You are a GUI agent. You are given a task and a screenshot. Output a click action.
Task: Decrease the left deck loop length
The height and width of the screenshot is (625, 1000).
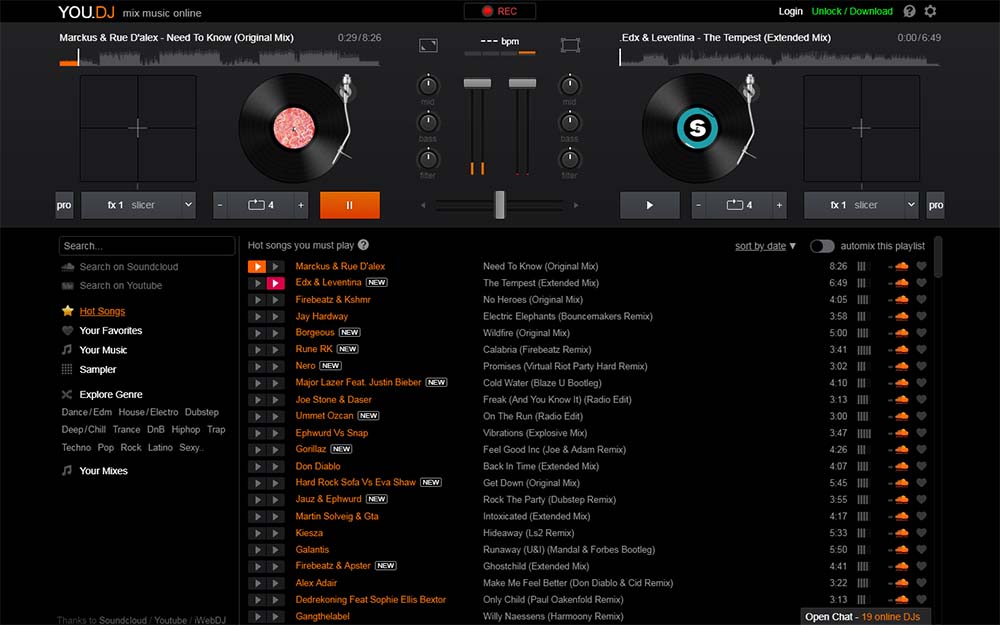220,205
